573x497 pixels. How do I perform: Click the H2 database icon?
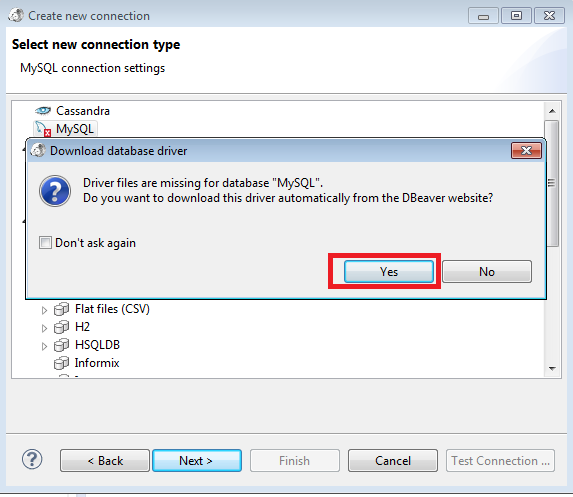(x=61, y=327)
